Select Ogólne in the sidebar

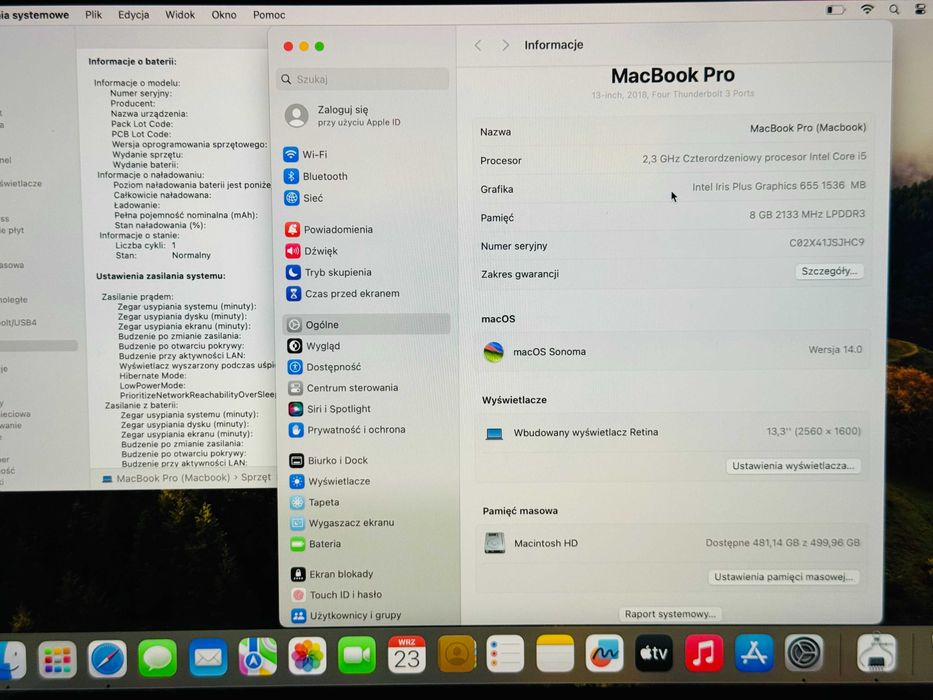365,324
